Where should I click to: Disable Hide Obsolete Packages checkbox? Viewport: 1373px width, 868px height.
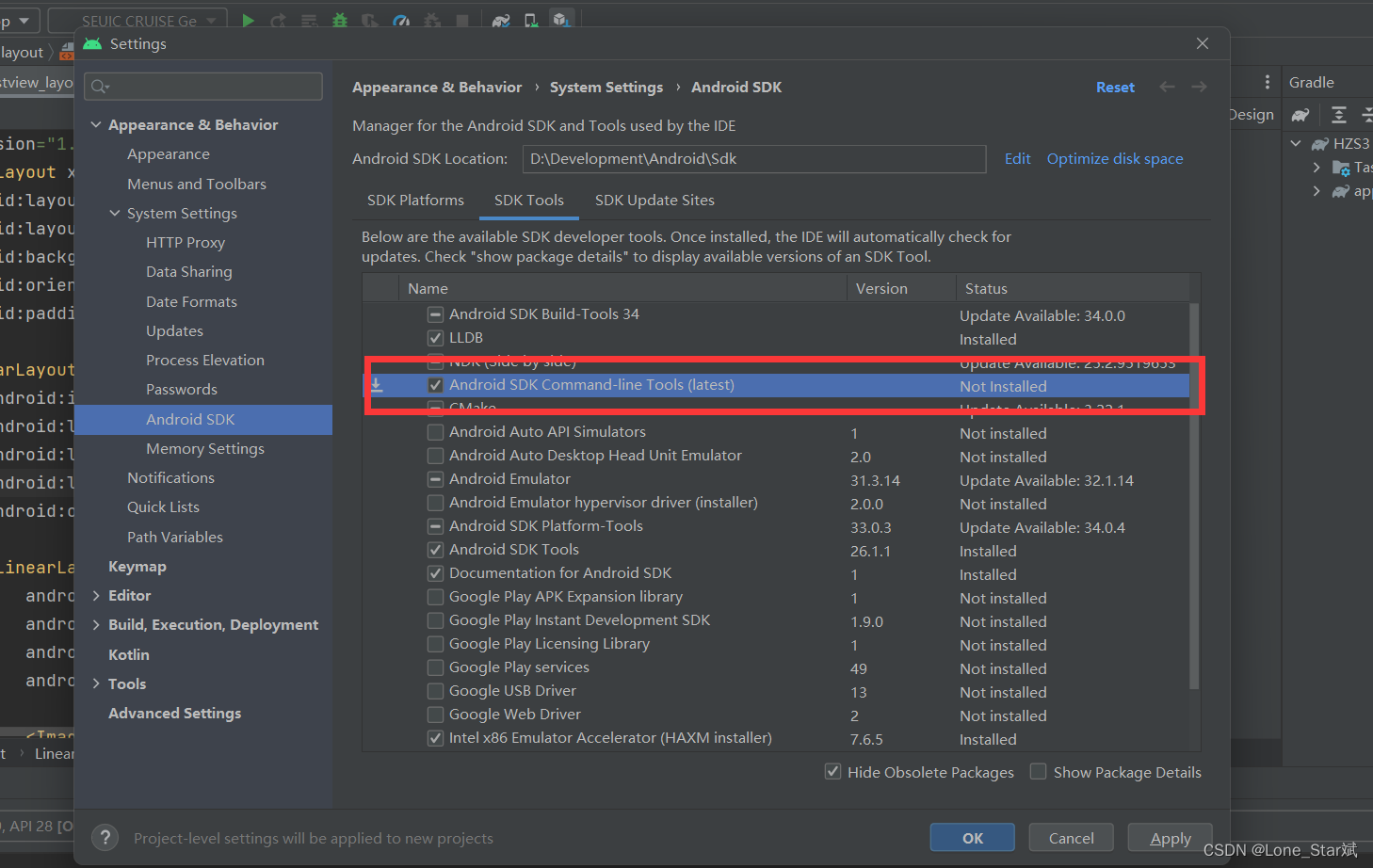[x=832, y=772]
